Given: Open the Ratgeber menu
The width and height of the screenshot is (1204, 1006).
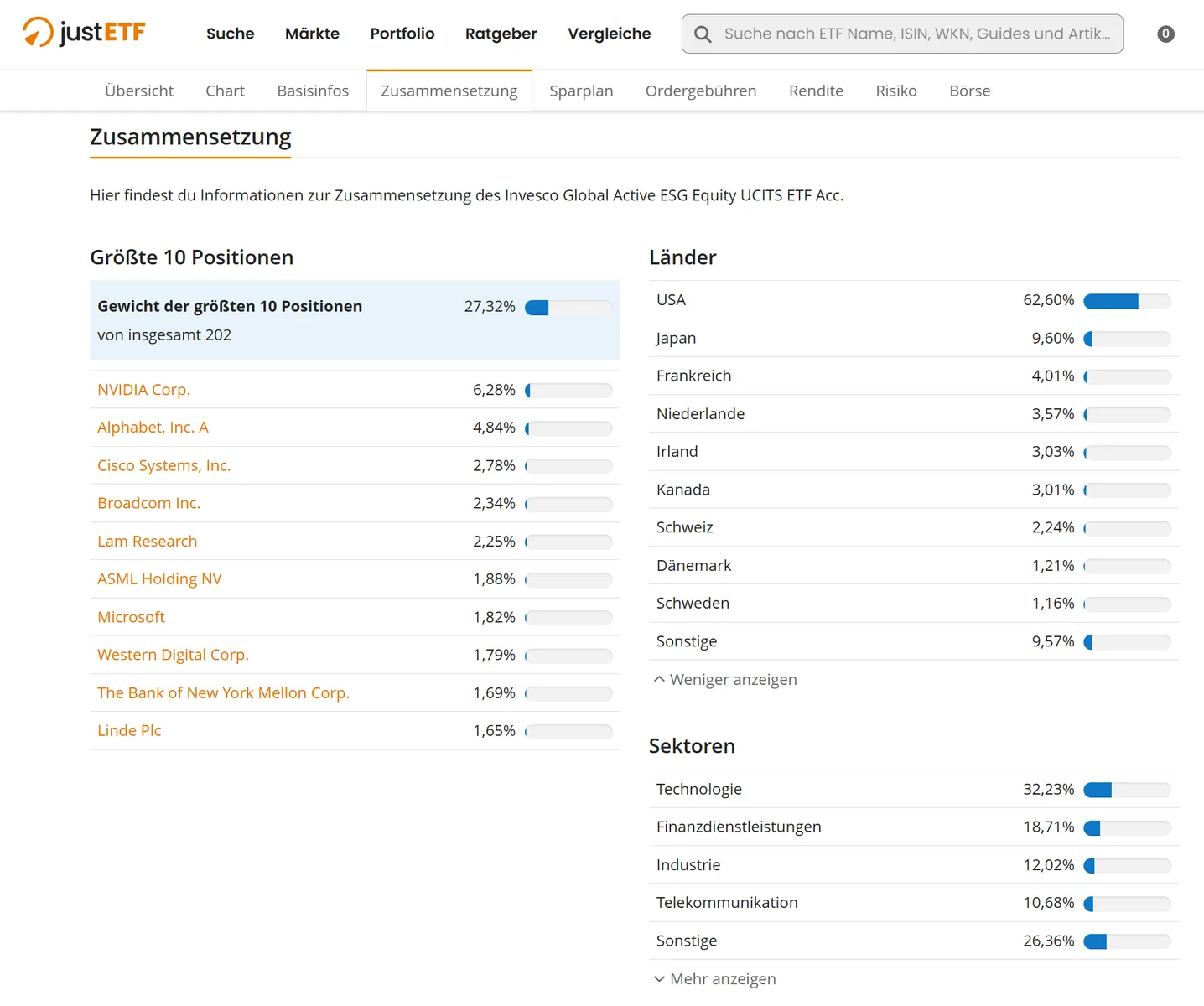Looking at the screenshot, I should [501, 34].
